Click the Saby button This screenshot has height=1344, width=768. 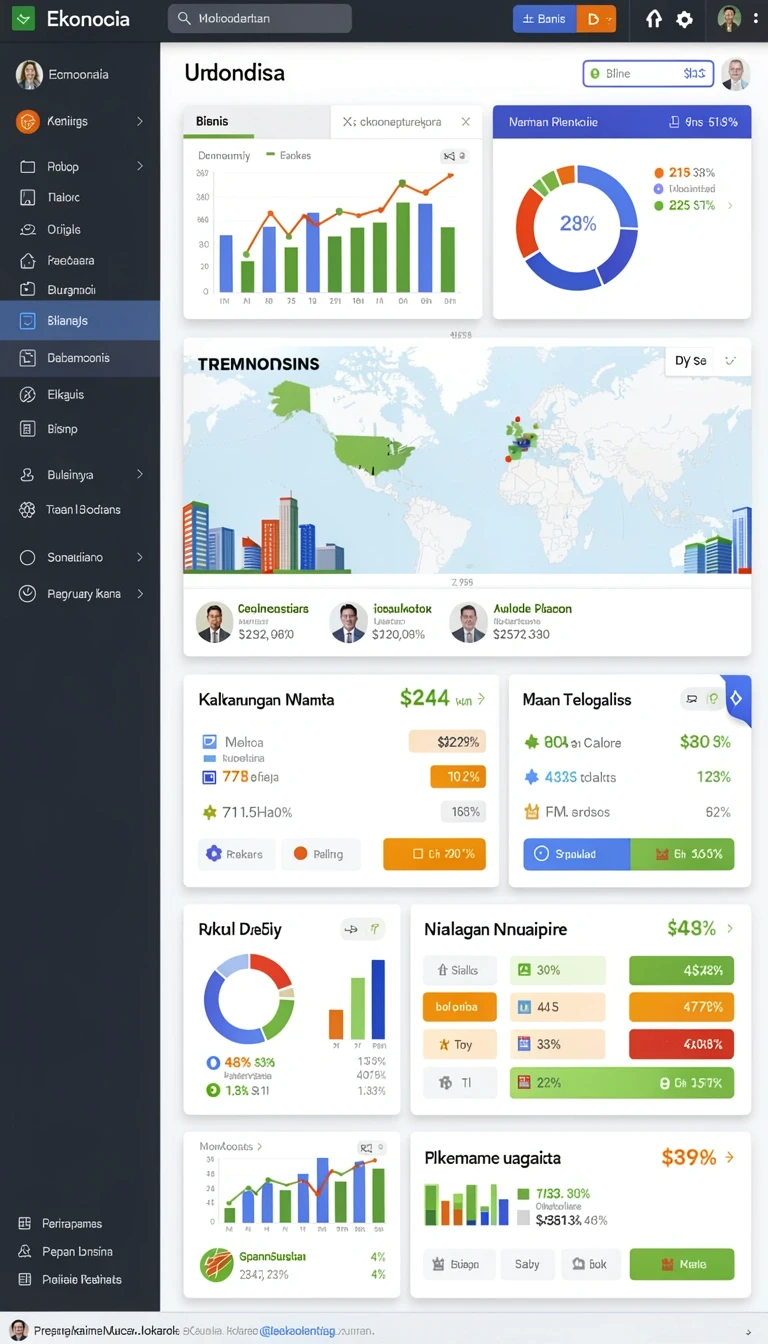coord(527,1264)
